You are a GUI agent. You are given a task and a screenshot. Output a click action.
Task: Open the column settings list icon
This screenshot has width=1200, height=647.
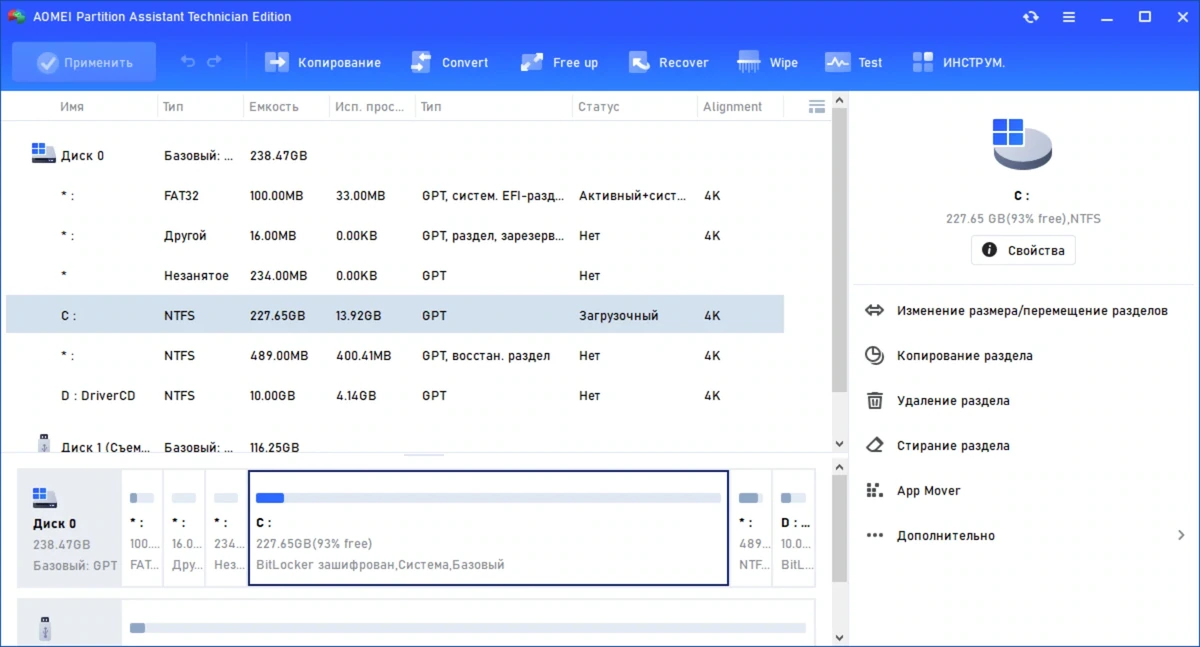point(817,106)
